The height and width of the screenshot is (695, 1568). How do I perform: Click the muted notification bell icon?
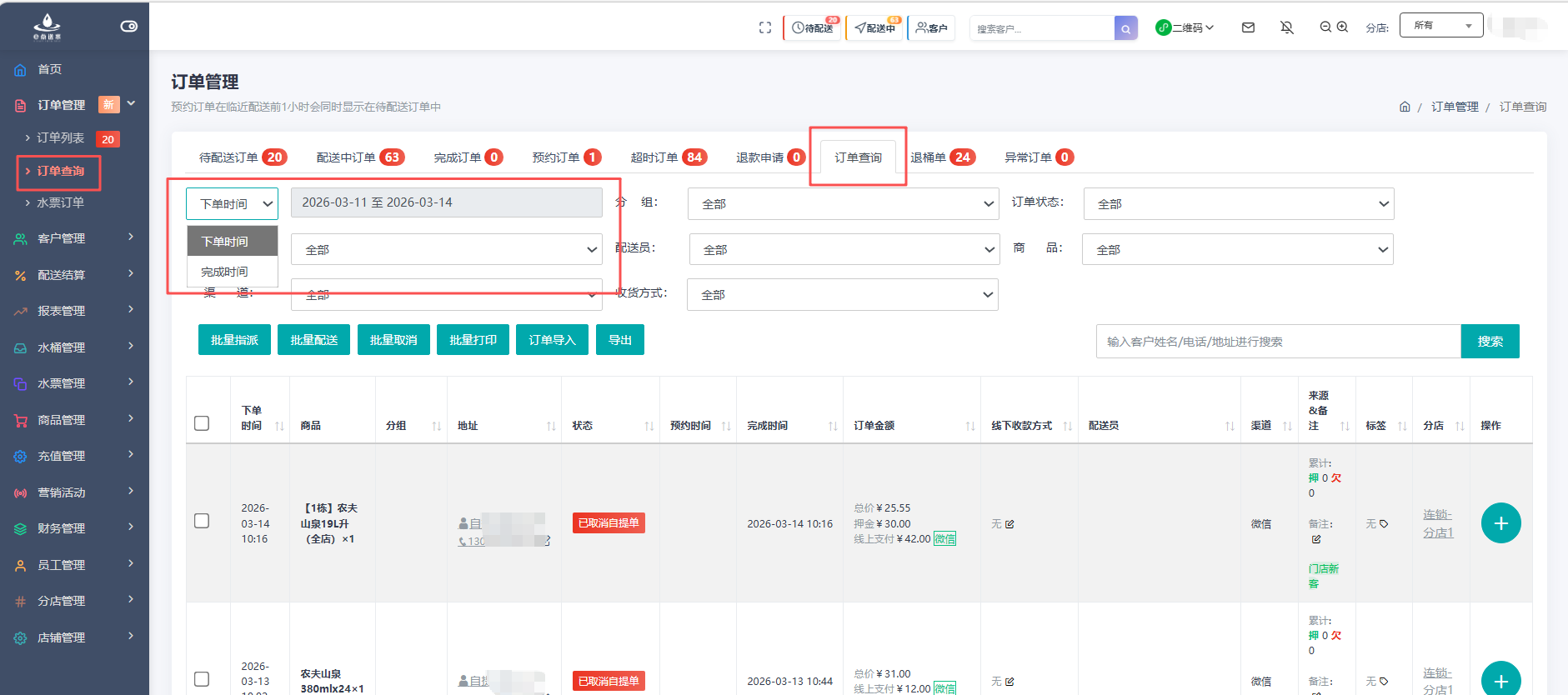point(1287,27)
